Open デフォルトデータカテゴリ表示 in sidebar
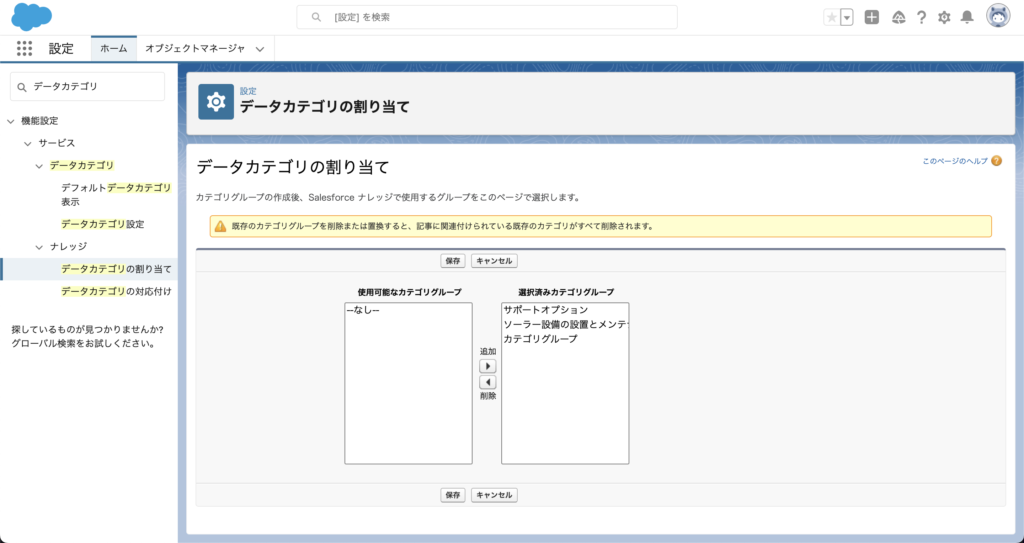Viewport: 1024px width, 543px height. (x=116, y=195)
